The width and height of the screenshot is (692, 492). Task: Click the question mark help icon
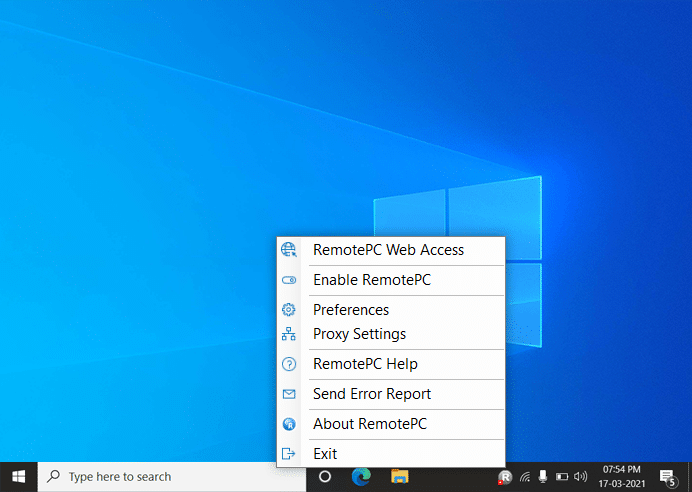pyautogui.click(x=289, y=364)
